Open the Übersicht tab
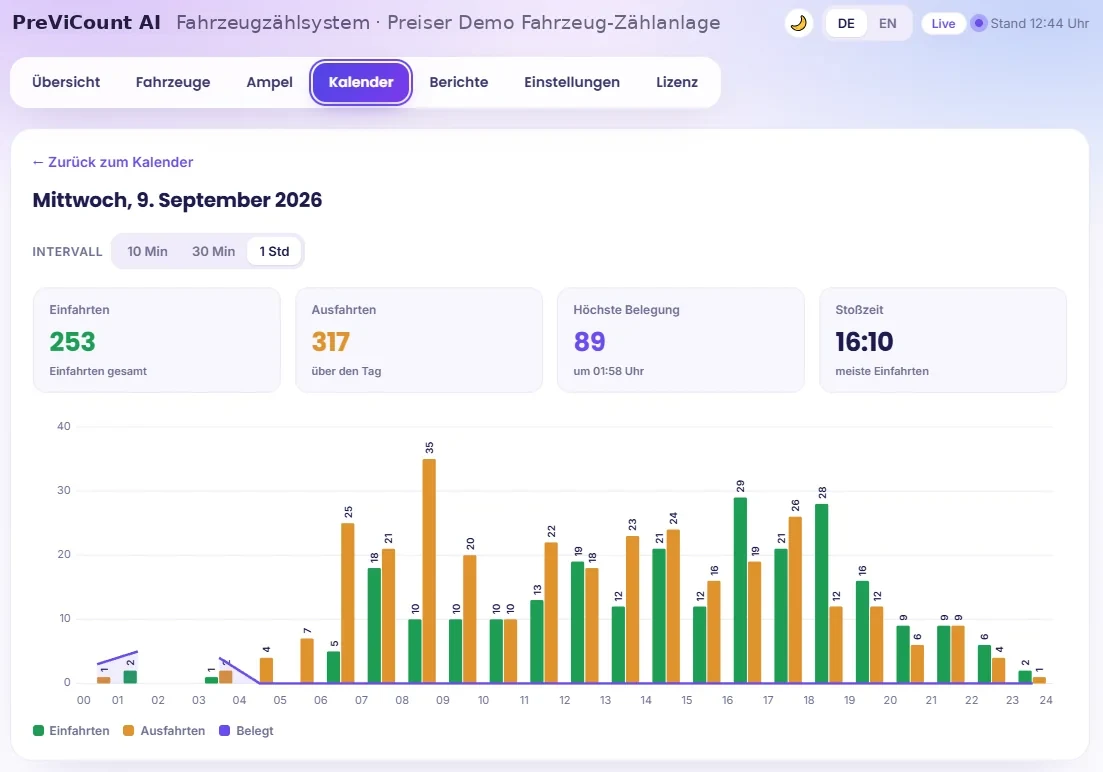 point(66,82)
